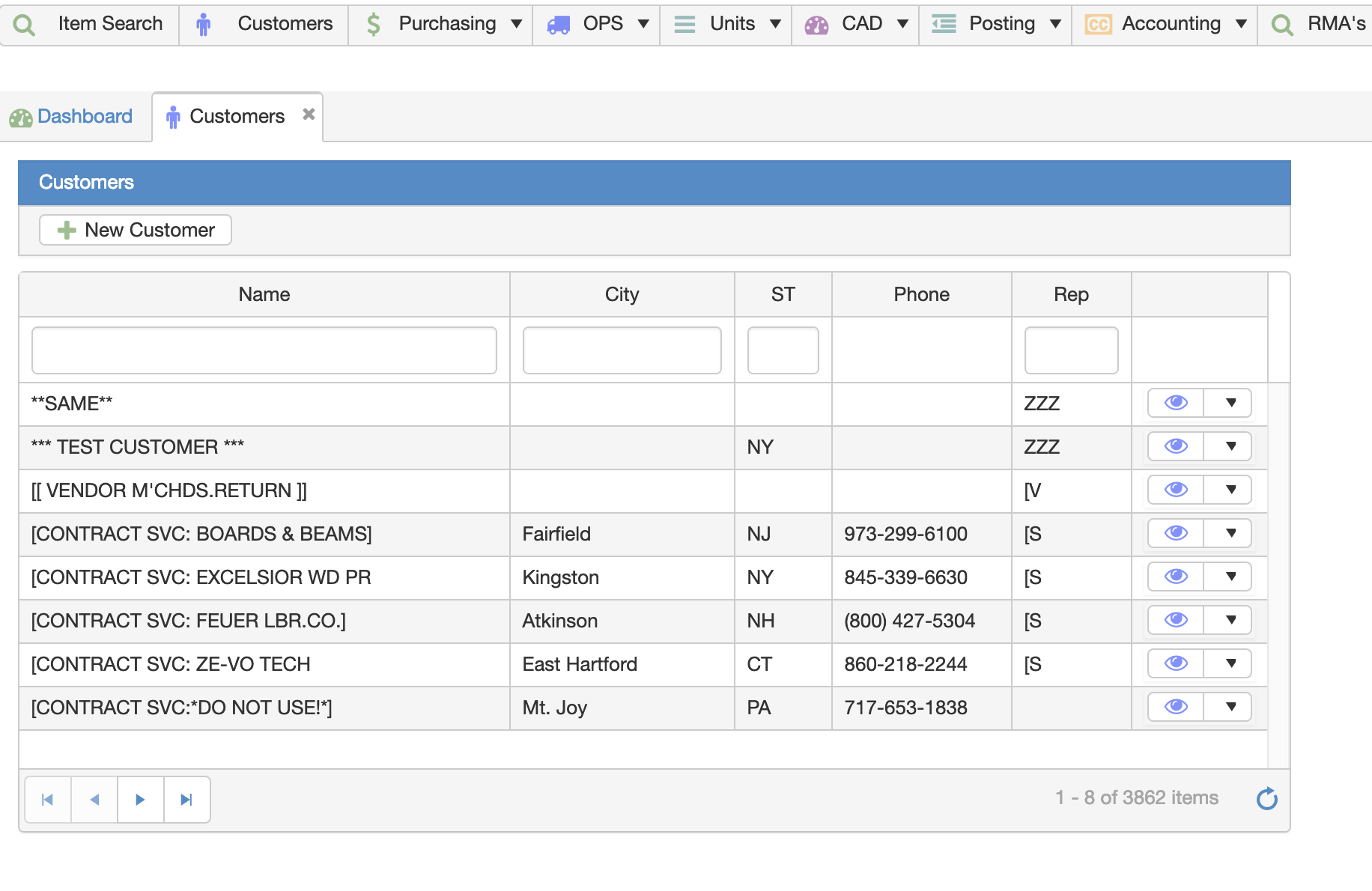Image resolution: width=1372 pixels, height=891 pixels.
Task: Select the Kingston city cell
Action: [622, 577]
